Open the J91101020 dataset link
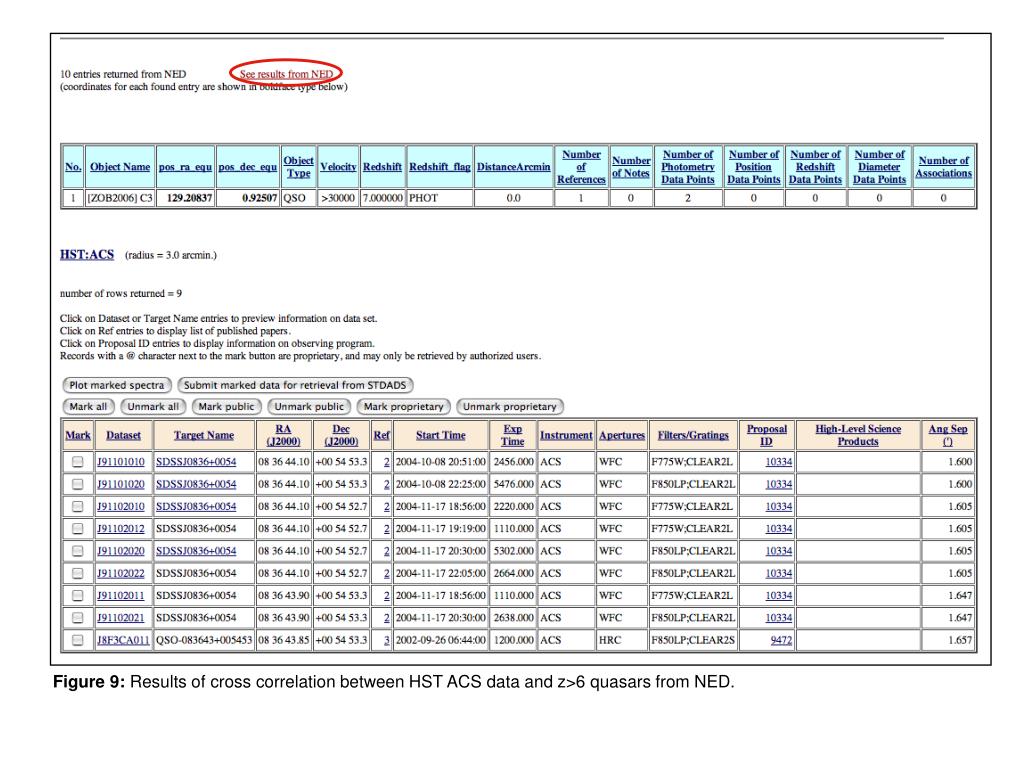The height and width of the screenshot is (768, 1024). pos(121,484)
